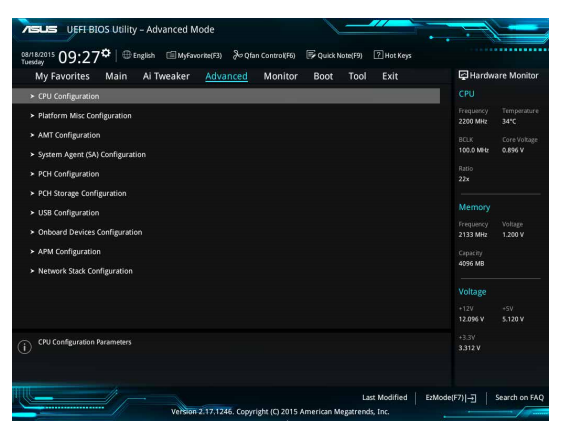Launch Qfan Control(F6) label
Image resolution: width=561 pixels, height=433 pixels.
(x=270, y=55)
